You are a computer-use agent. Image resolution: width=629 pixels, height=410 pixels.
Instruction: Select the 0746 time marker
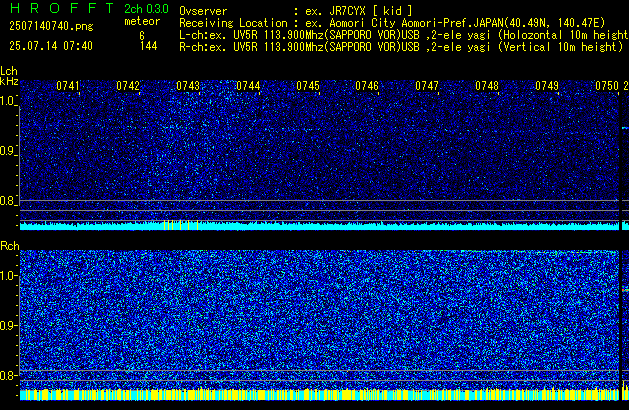coord(367,86)
